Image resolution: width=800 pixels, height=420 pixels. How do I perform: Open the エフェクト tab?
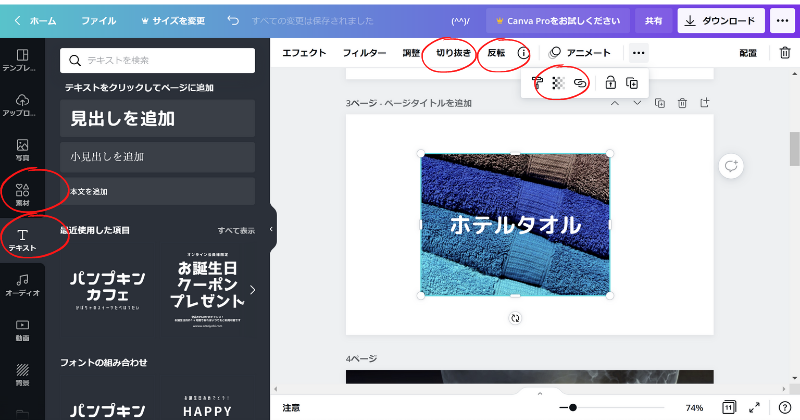click(x=306, y=53)
